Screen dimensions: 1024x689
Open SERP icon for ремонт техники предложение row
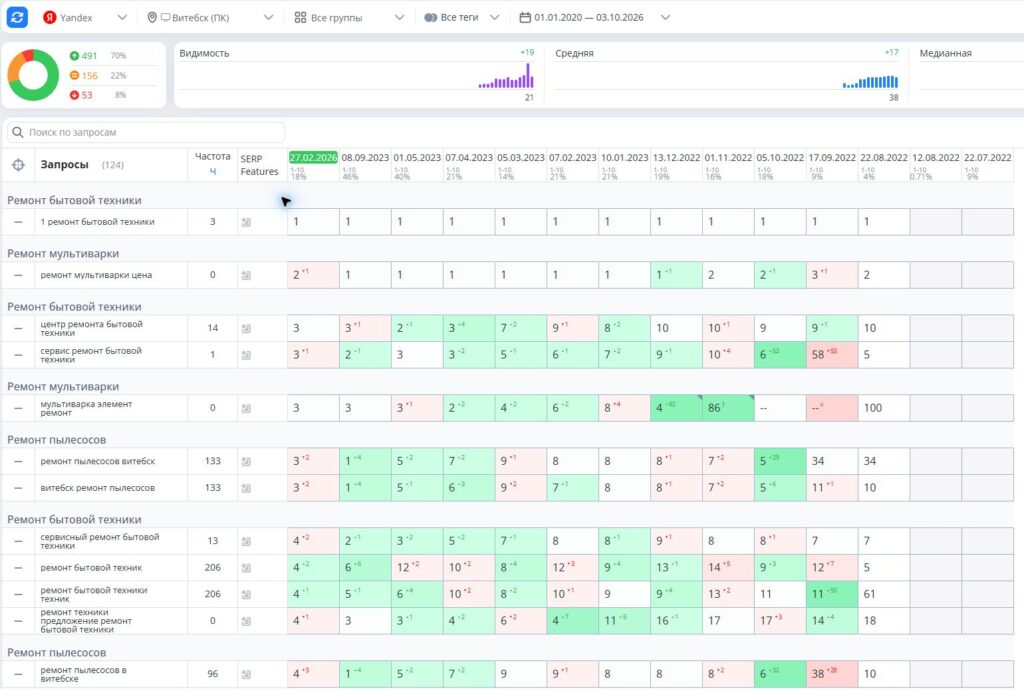(x=246, y=622)
